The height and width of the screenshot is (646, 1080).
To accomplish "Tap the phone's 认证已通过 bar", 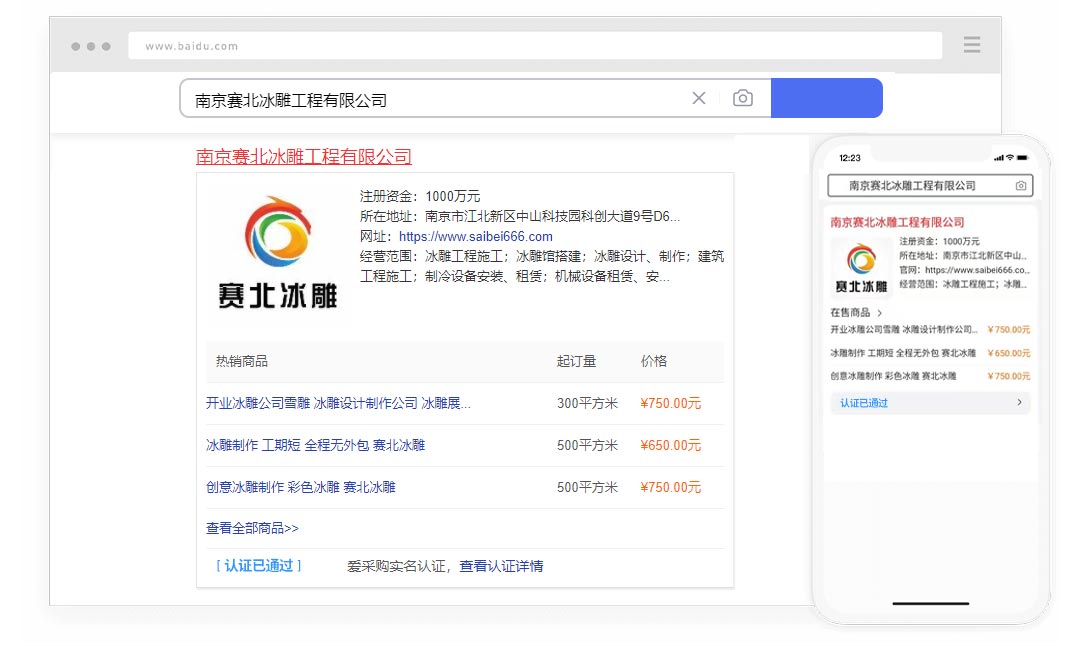I will pyautogui.click(x=930, y=402).
